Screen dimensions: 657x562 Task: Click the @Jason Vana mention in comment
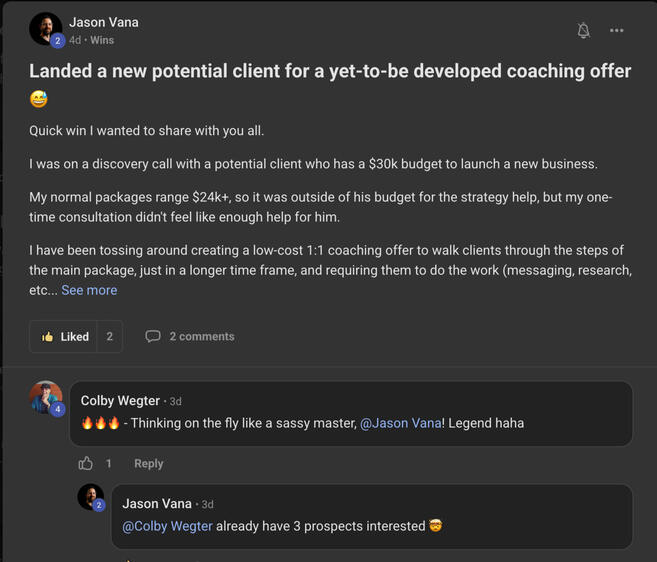point(400,423)
